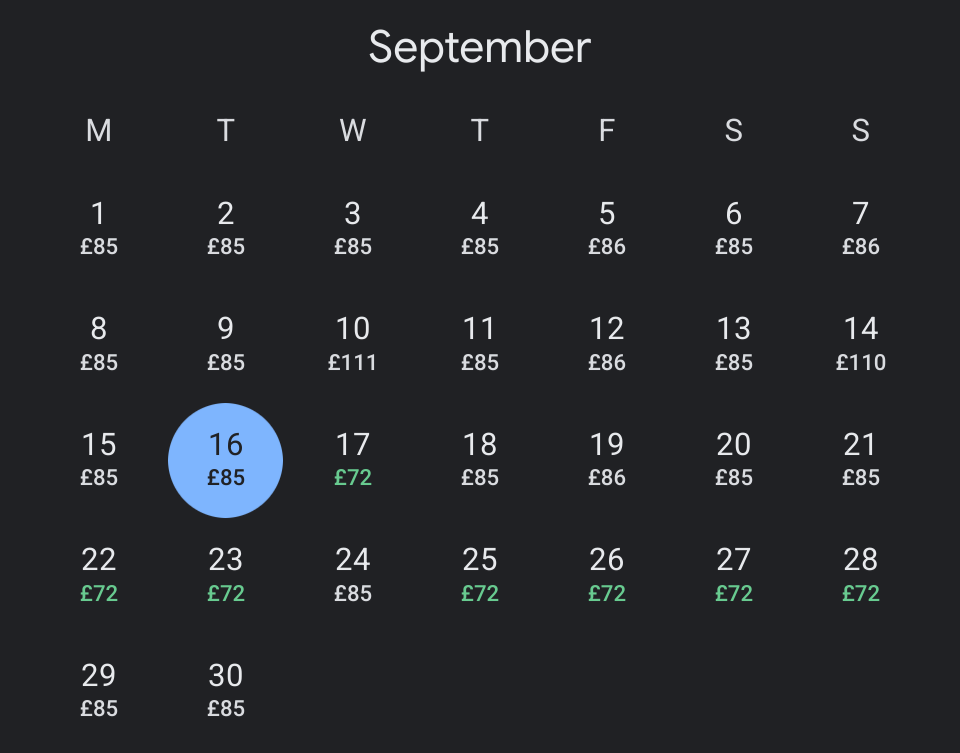Click September 1 date cell
The image size is (960, 753).
99,229
